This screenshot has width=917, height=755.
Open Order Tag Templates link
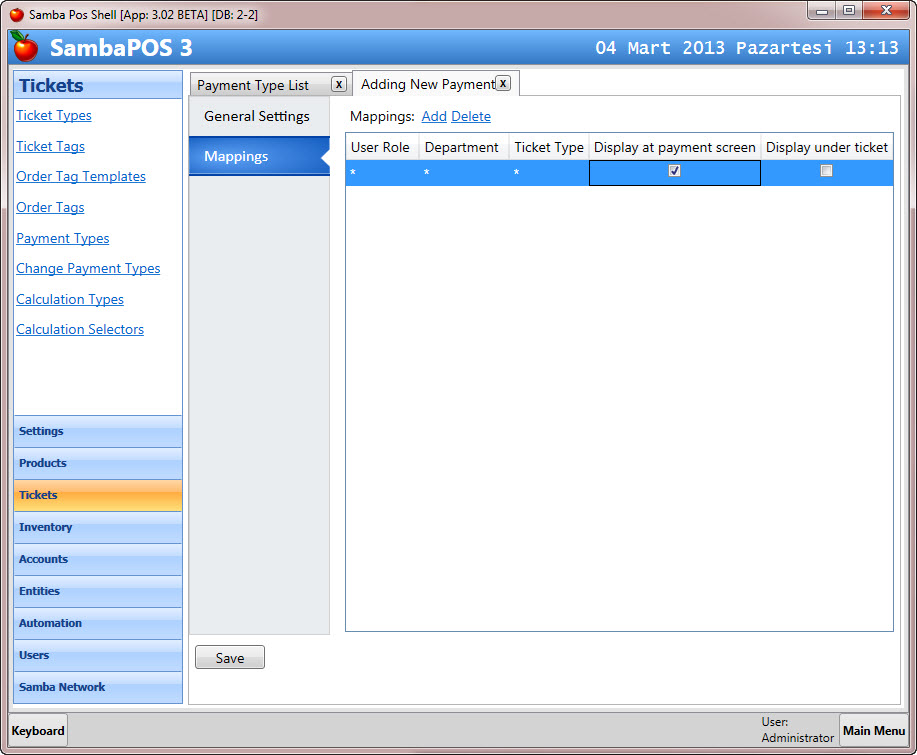[81, 176]
